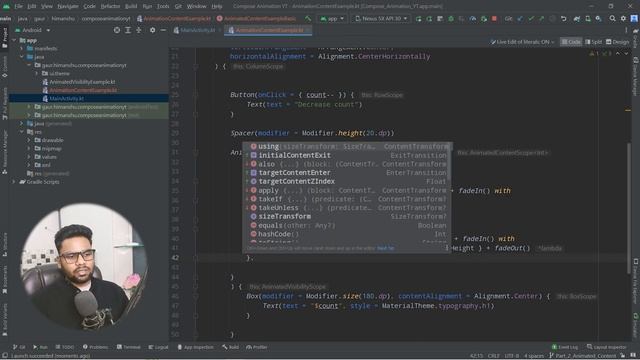
Task: Switch editor to Design view
Action: (x=618, y=42)
